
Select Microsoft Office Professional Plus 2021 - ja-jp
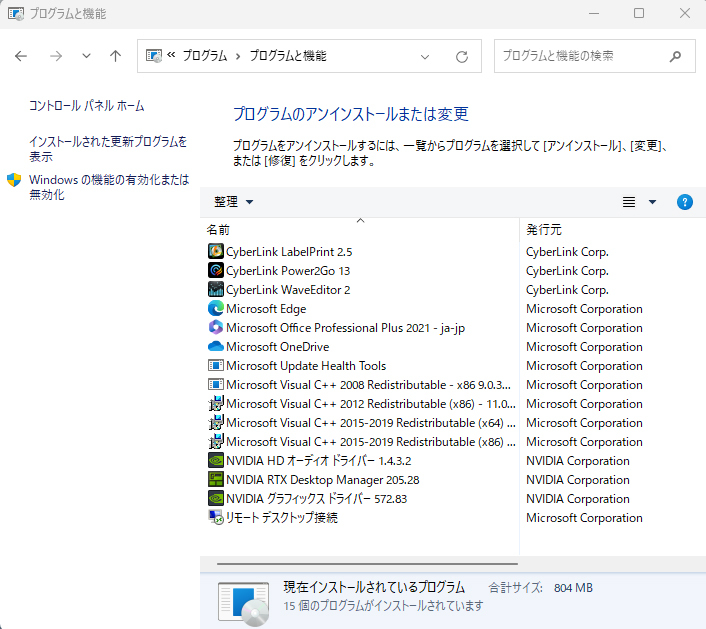pyautogui.click(x=345, y=328)
